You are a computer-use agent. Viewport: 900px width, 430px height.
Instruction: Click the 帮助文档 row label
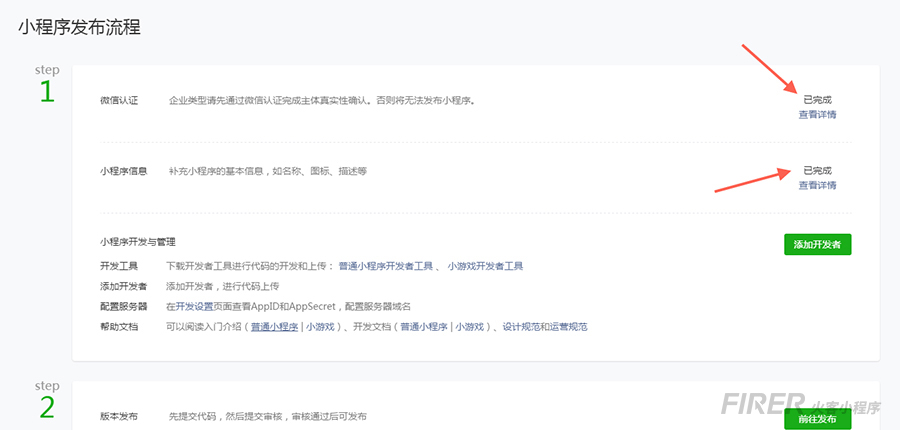119,327
